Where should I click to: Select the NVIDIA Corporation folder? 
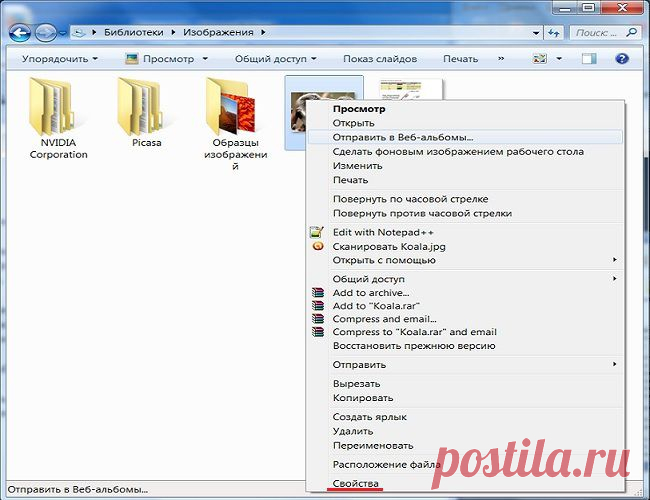58,119
